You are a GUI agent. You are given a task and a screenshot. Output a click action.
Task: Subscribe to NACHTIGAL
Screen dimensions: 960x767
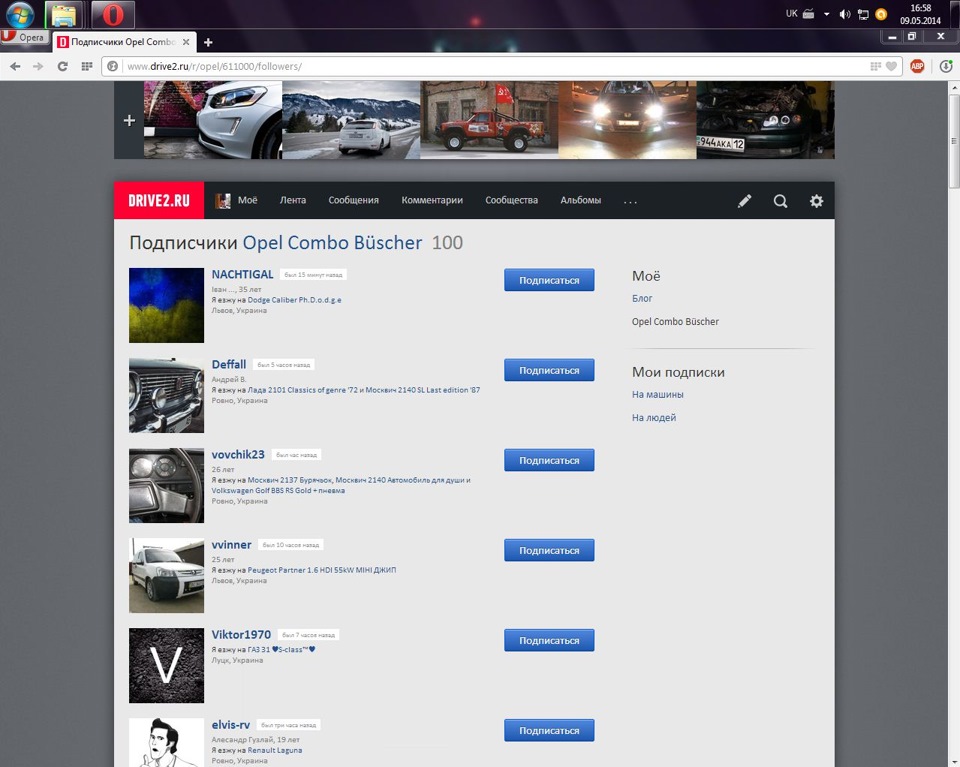pos(549,280)
